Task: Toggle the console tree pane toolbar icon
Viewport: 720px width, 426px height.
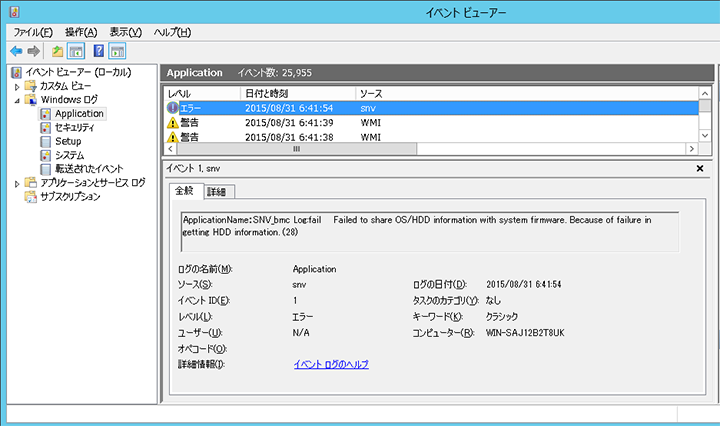Action: pos(75,51)
